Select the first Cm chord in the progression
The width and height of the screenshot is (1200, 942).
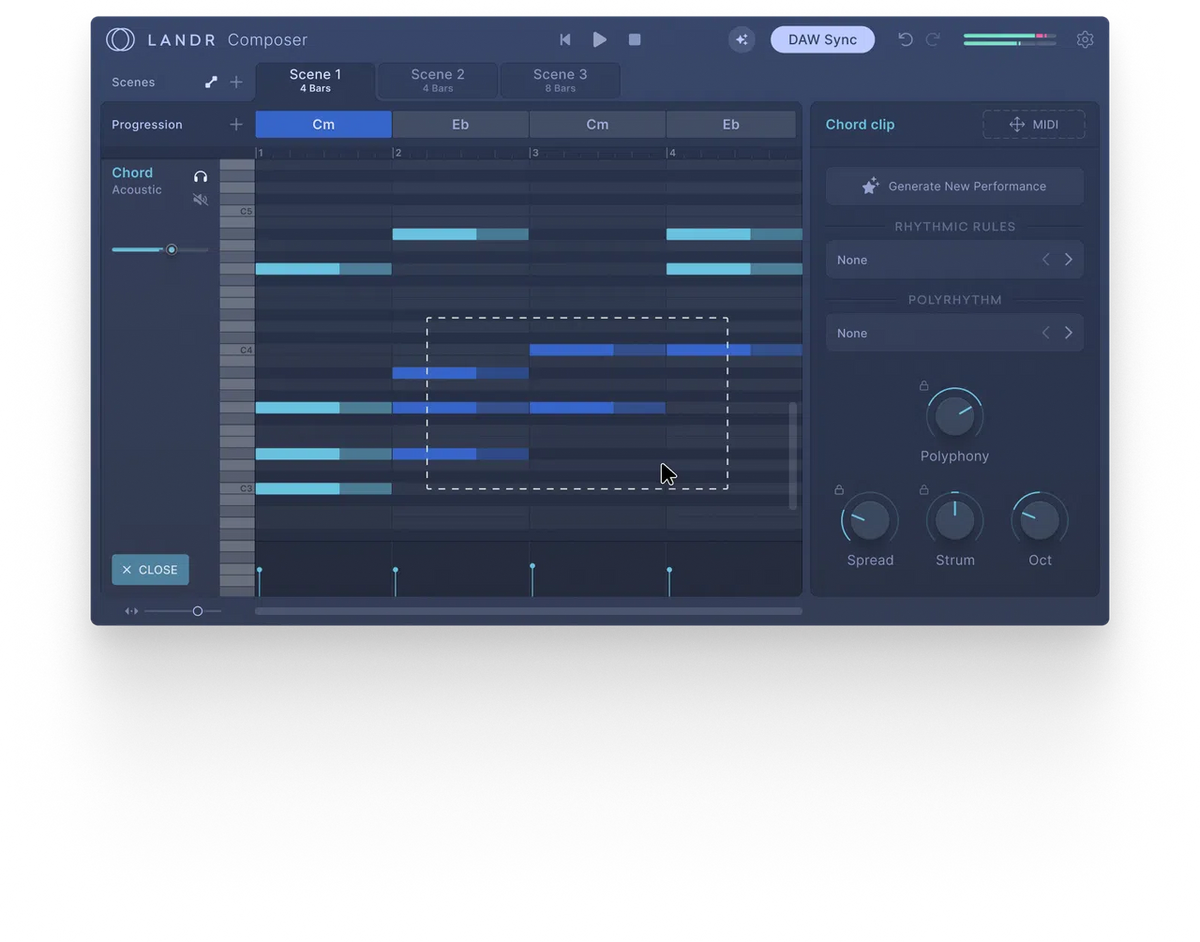[x=322, y=124]
